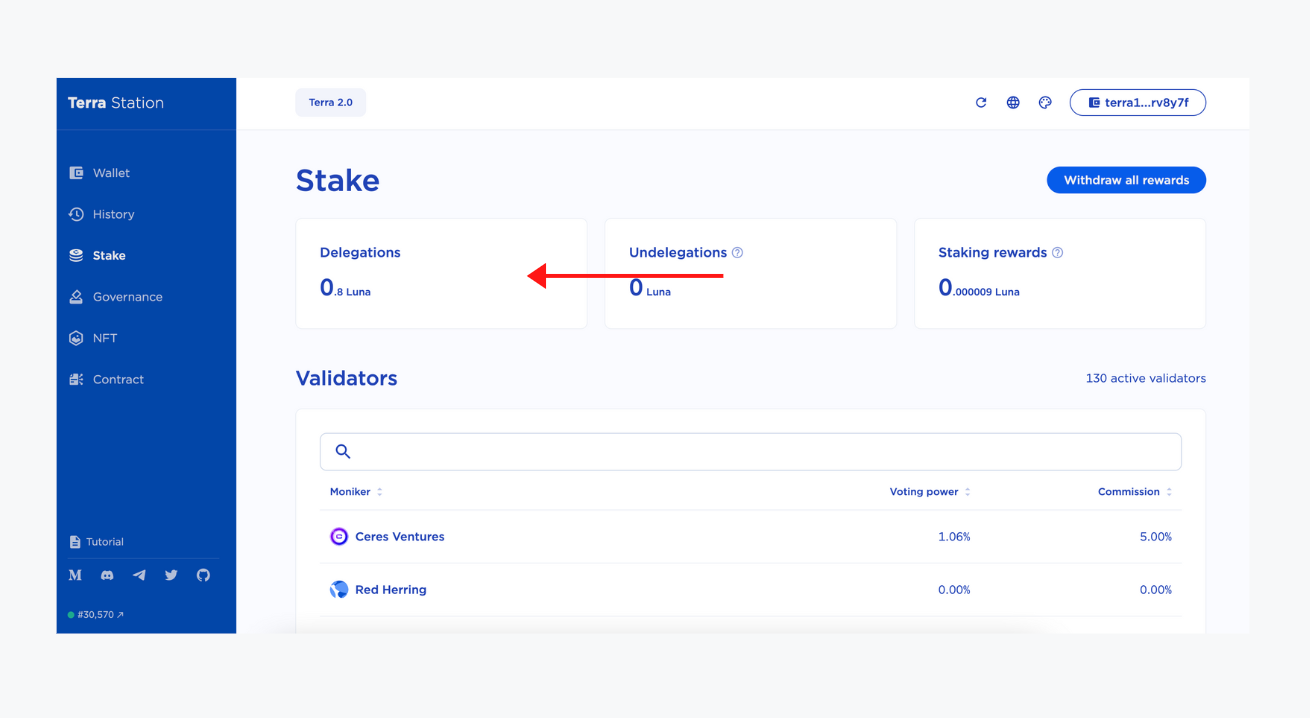Click the search magnifier icon
The width and height of the screenshot is (1310, 718).
point(343,451)
